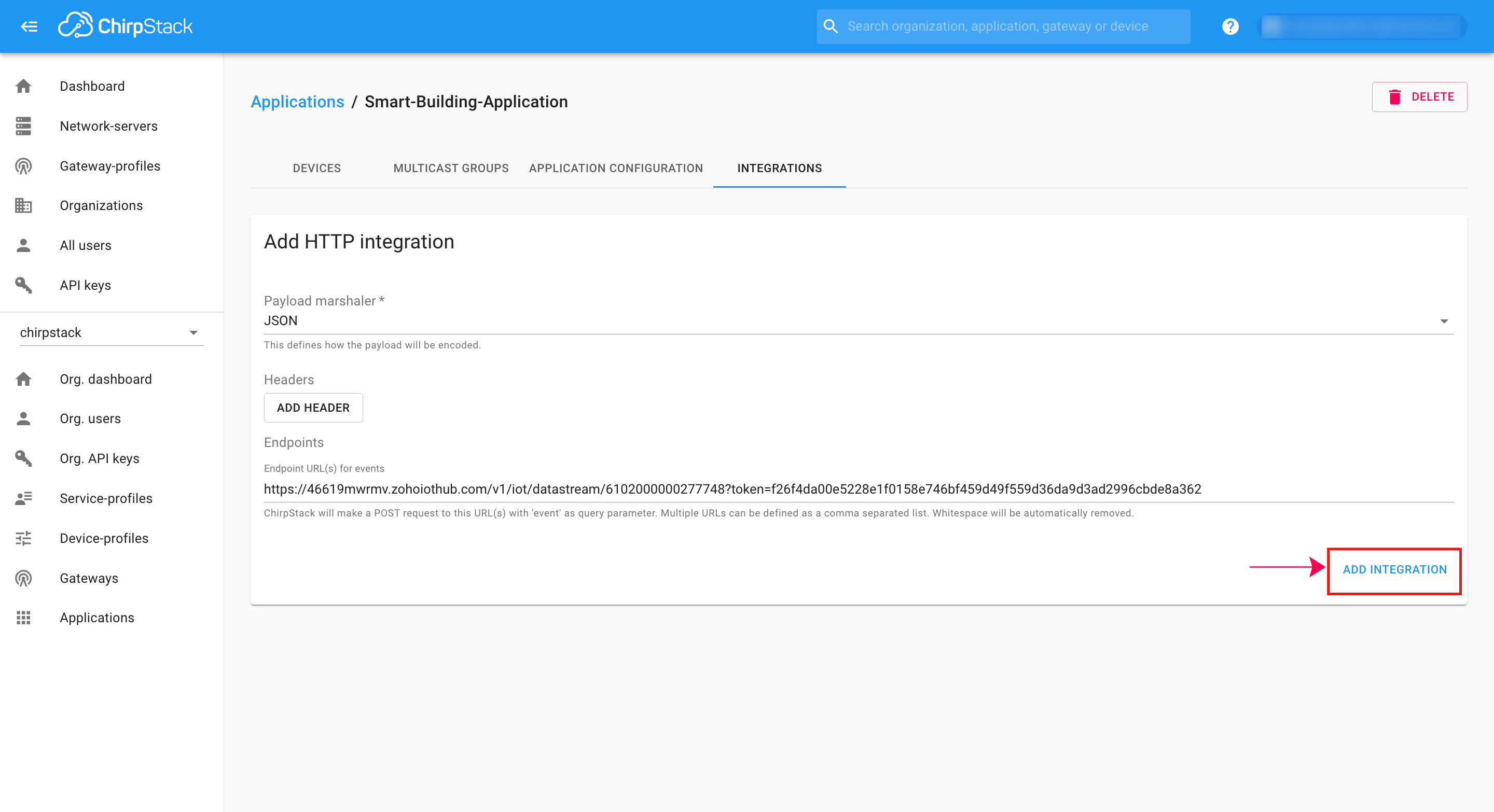Screen dimensions: 1494x812
Task: Click the Service-profiles icon in sidebar
Action: point(23,498)
